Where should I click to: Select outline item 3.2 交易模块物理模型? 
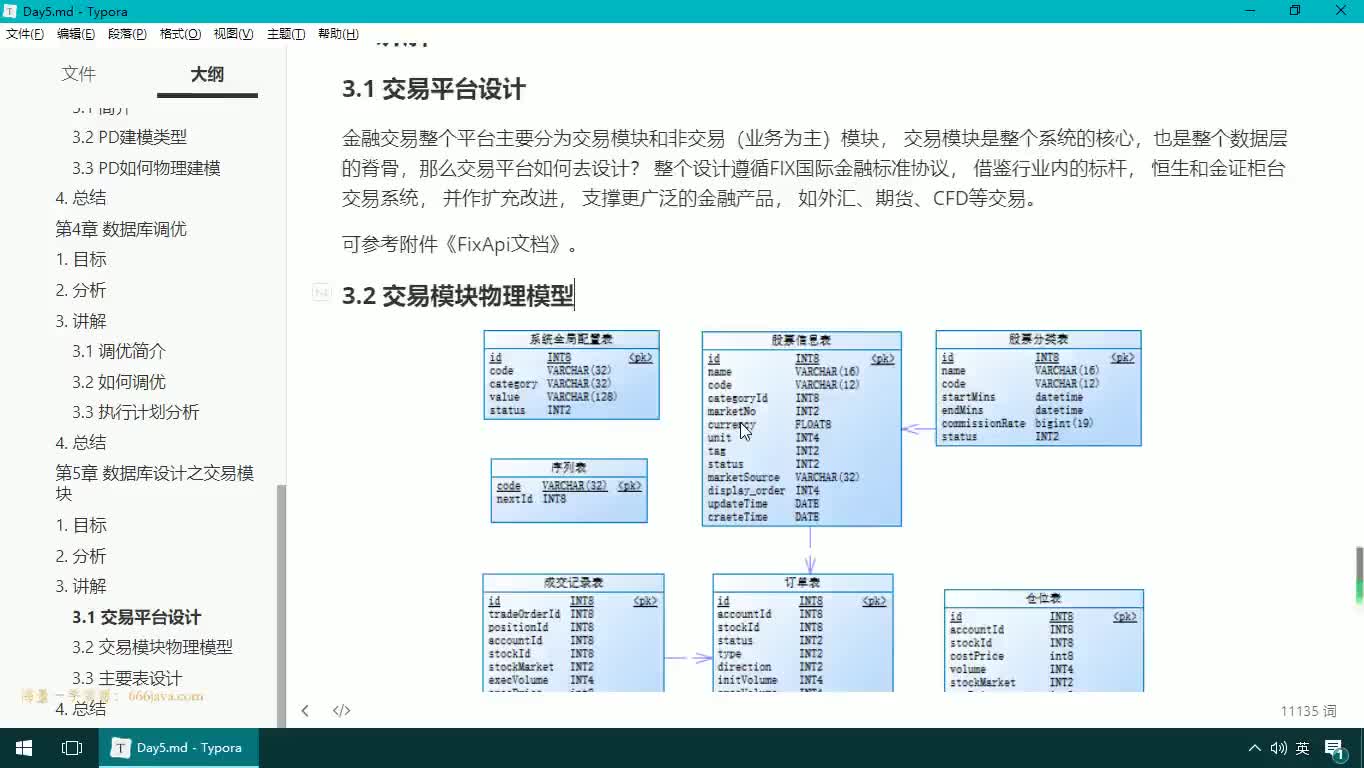(x=152, y=647)
